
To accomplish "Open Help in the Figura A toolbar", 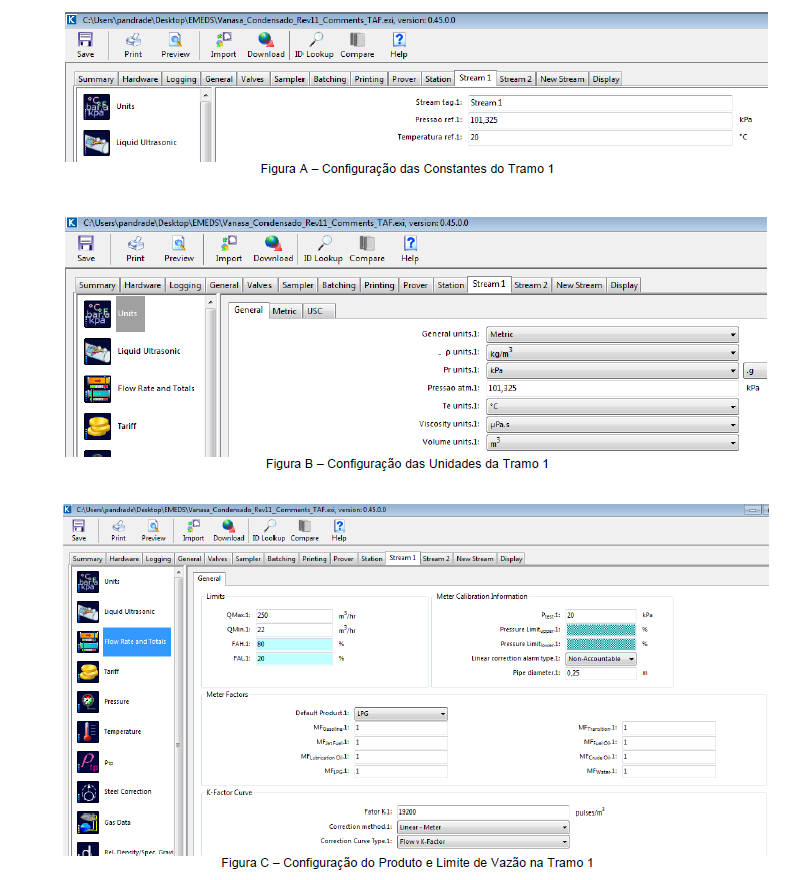I will pyautogui.click(x=398, y=45).
